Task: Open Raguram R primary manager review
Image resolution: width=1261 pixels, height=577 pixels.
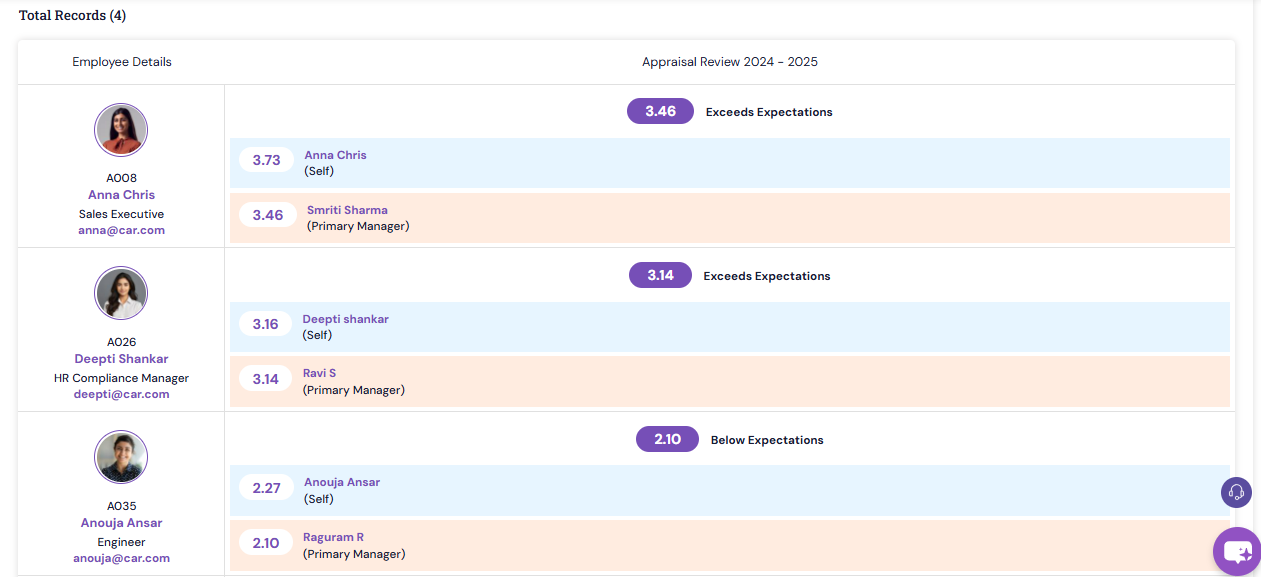Action: click(333, 537)
